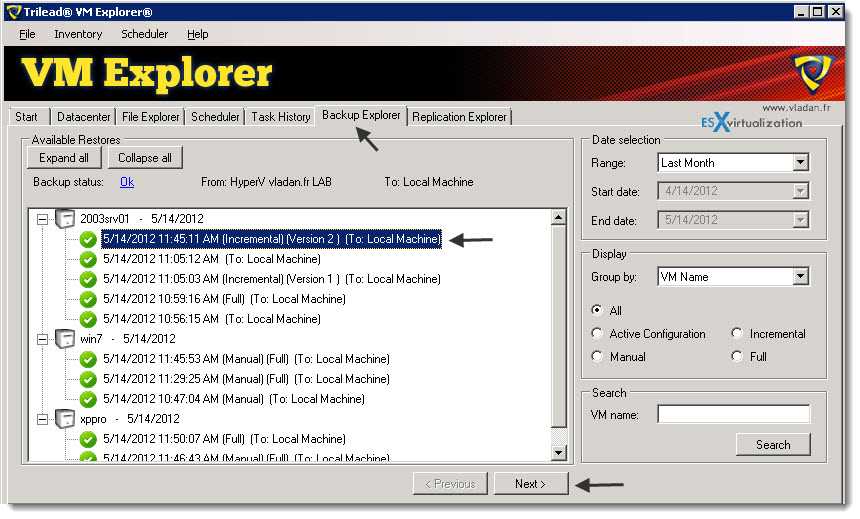This screenshot has height=519, width=860.
Task: Collapse the 2003srv01 tree node
Action: (42, 219)
